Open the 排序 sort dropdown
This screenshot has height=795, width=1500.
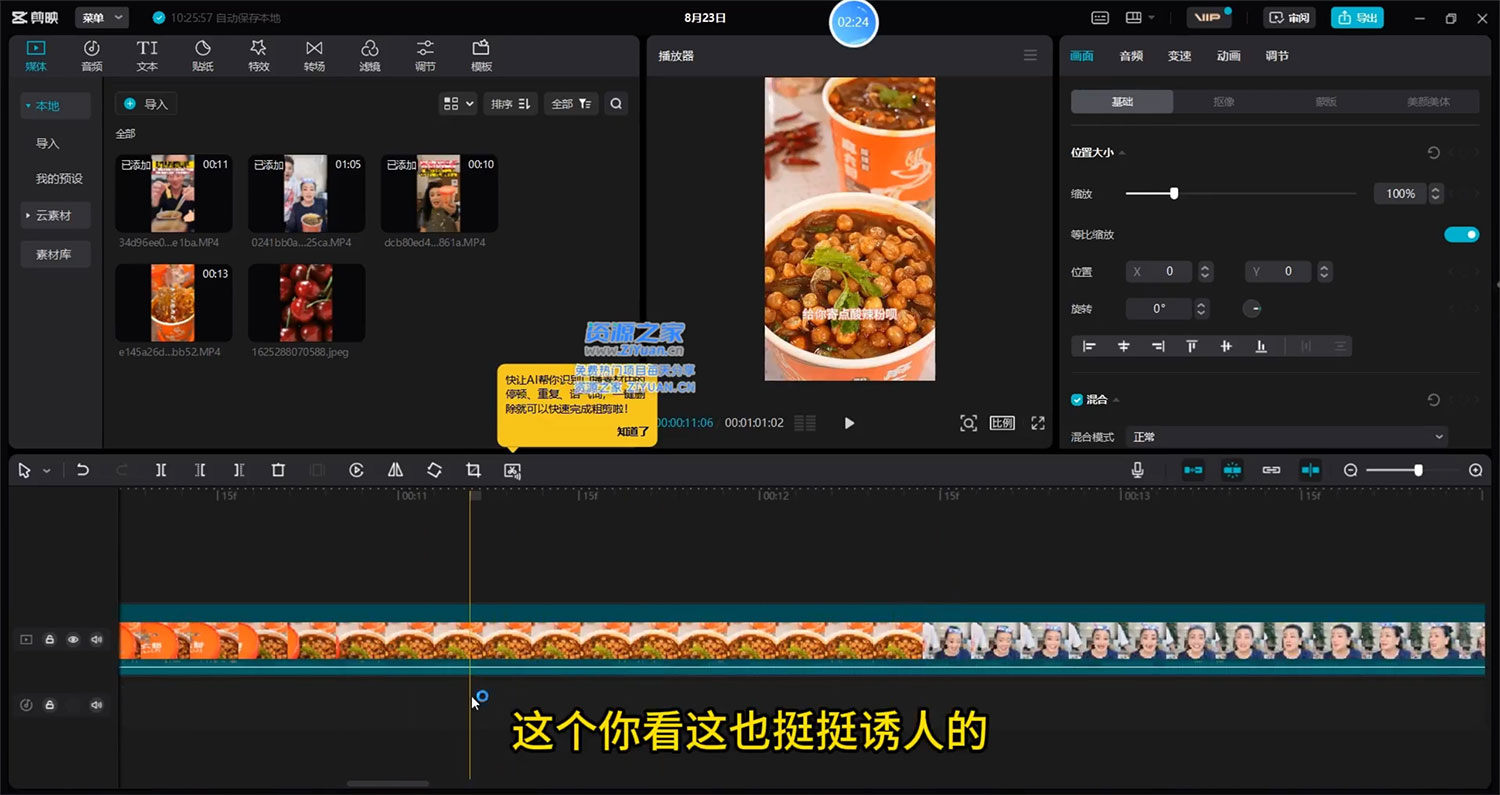(x=510, y=103)
